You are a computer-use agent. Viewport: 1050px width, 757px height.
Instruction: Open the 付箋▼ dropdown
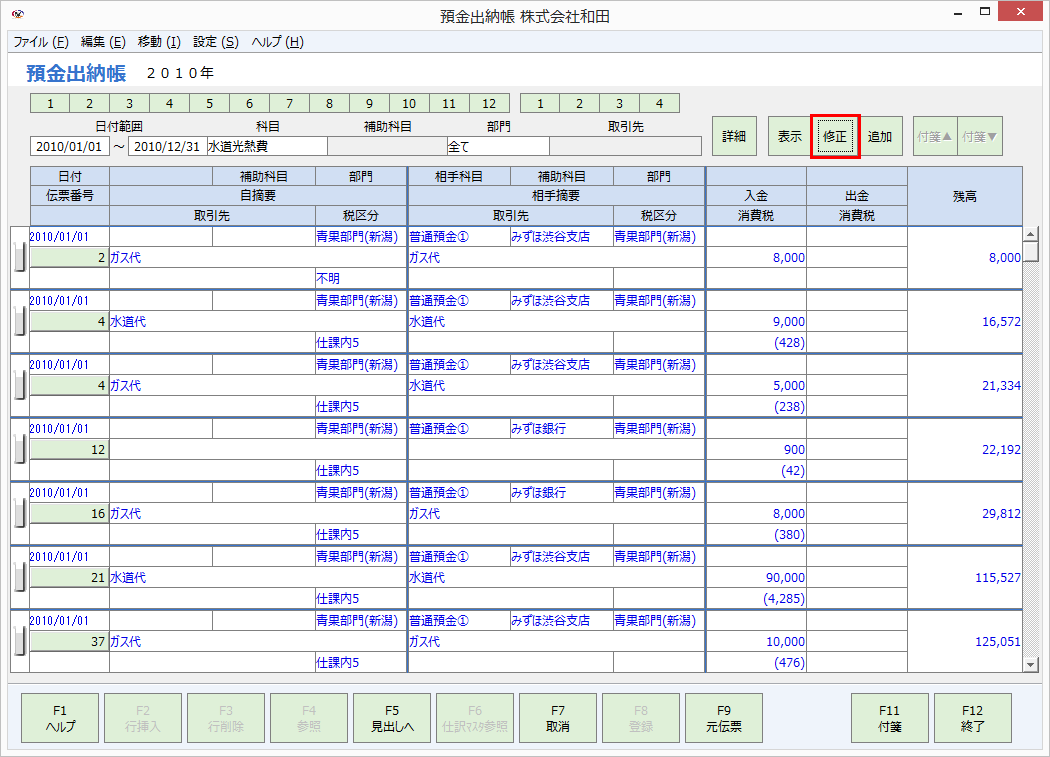pos(978,136)
